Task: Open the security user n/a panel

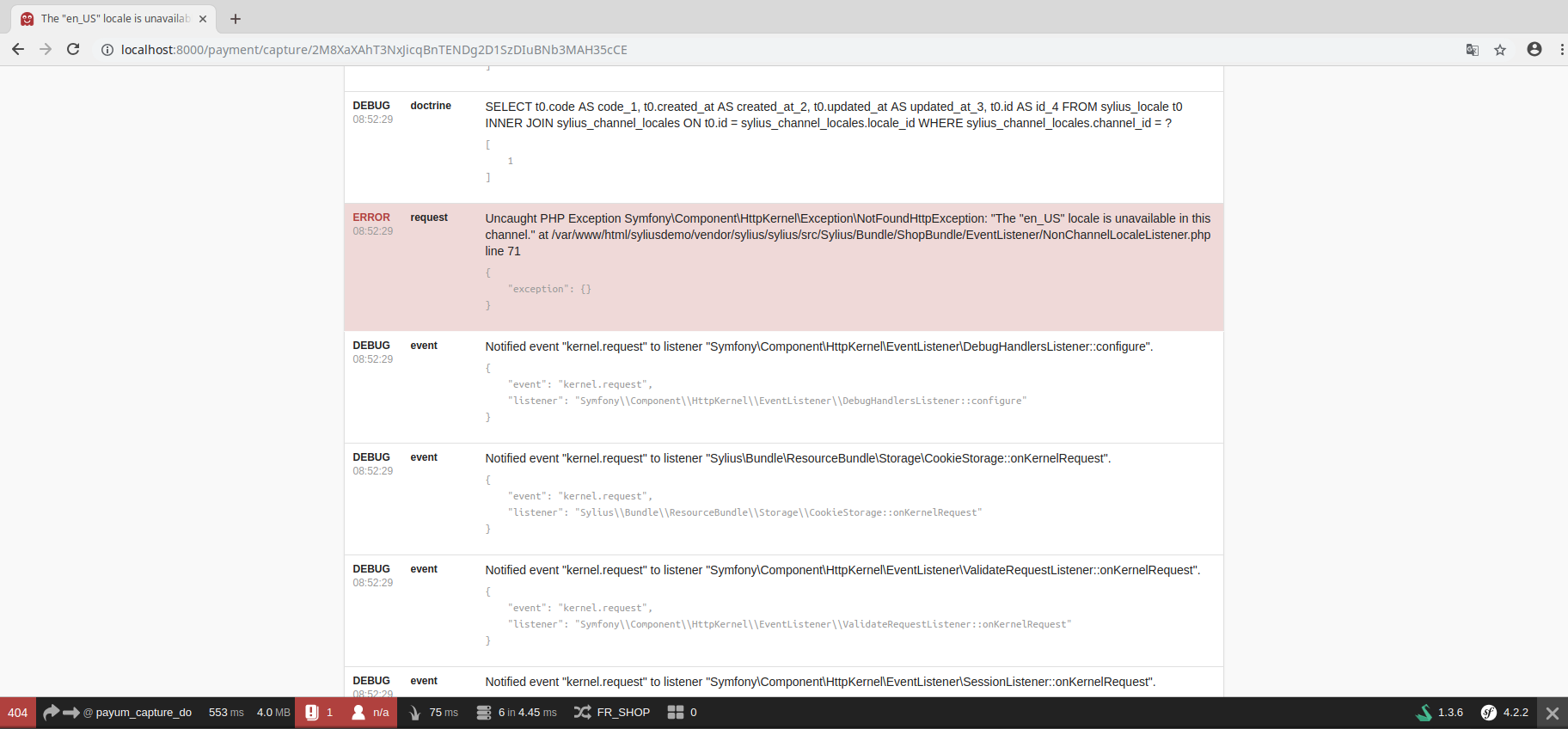Action: point(370,713)
